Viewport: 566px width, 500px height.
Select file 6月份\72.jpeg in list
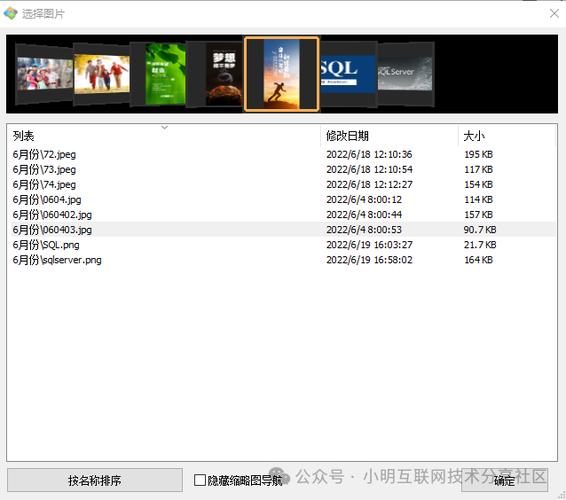coord(281,155)
